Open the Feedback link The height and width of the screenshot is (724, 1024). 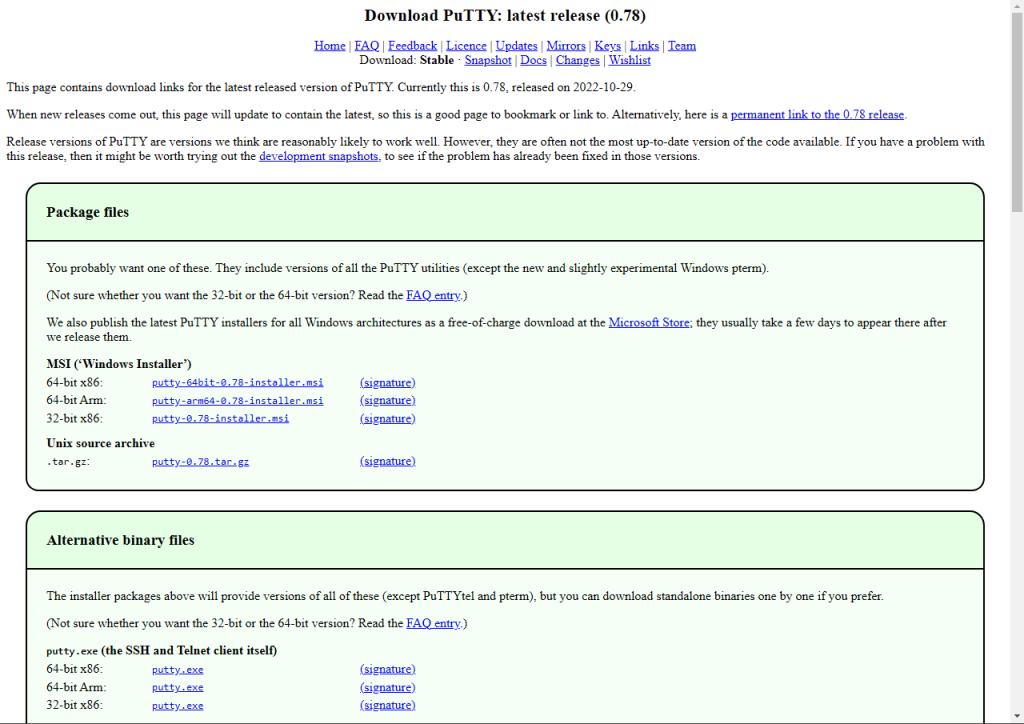coord(412,46)
